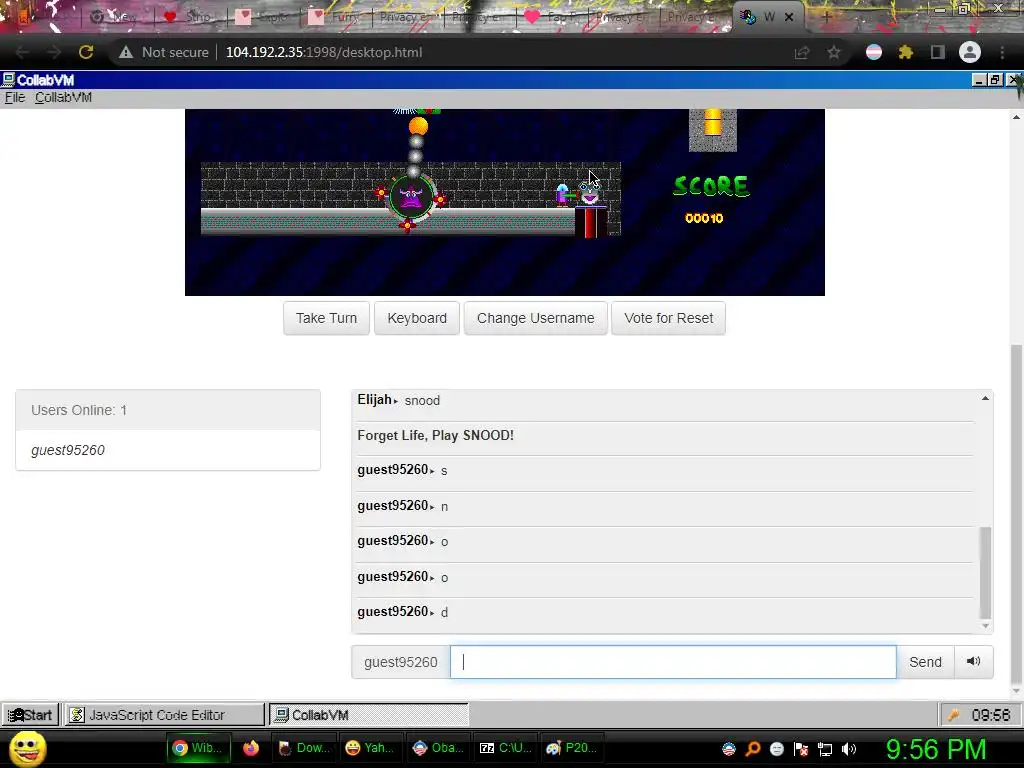Click the orange magnifier tray icon
The image size is (1024, 768).
click(x=753, y=749)
